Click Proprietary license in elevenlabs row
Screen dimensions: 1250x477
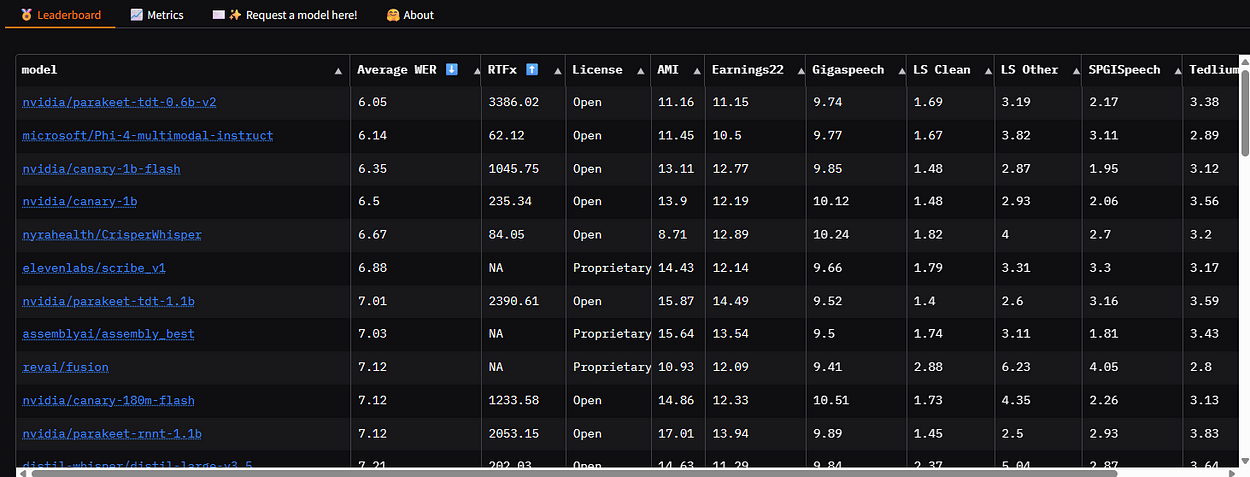point(611,268)
